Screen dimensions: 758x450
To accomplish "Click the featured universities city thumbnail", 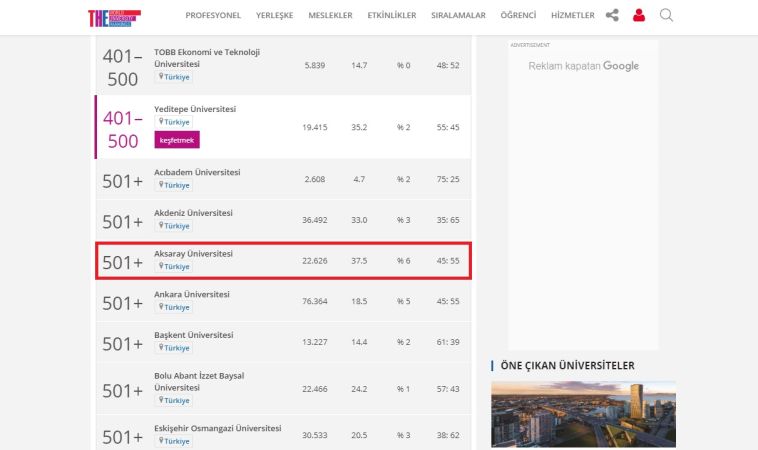I will pos(583,413).
